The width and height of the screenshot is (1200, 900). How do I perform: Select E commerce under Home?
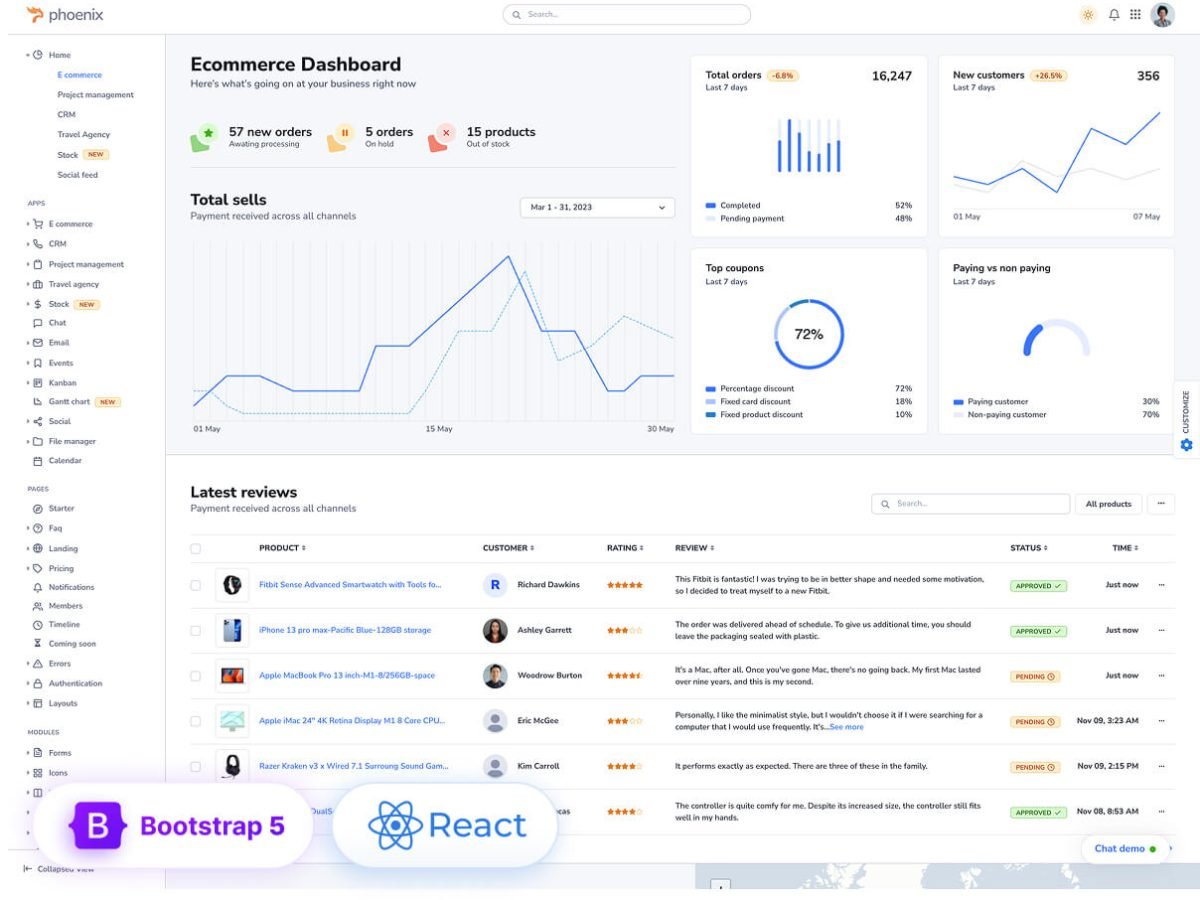[79, 75]
